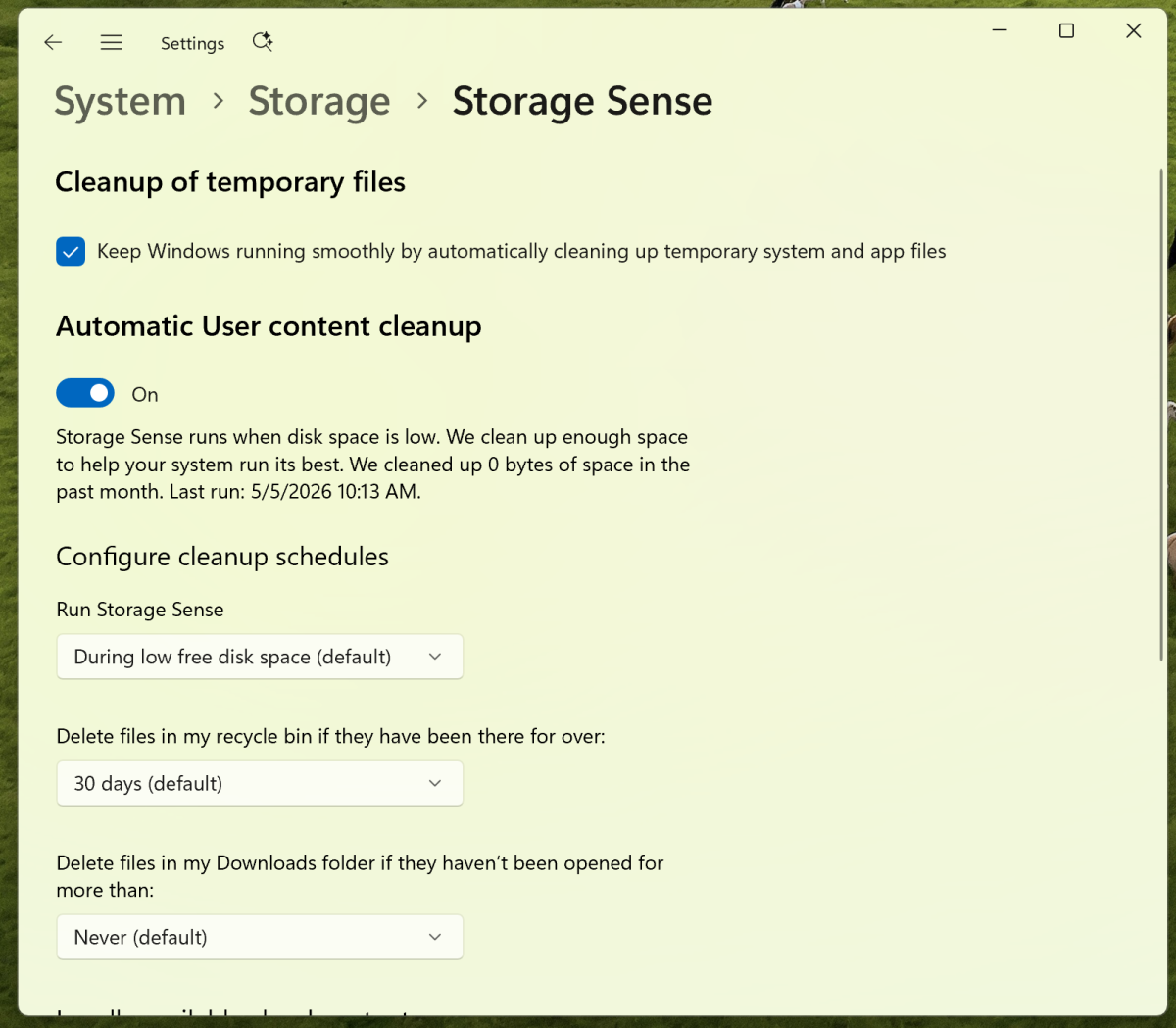This screenshot has width=1176, height=1028.
Task: Click the Configure cleanup schedules heading
Action: [222, 557]
